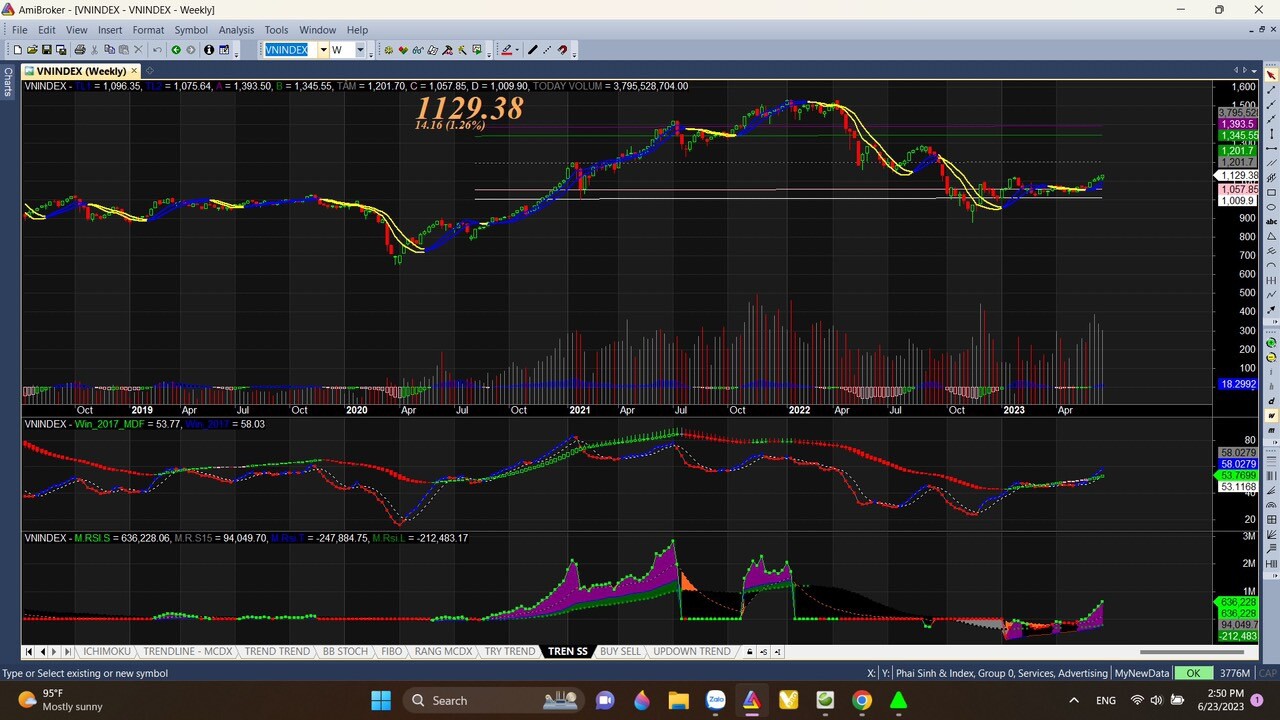Click MyNewData in the status bar
Viewport: 1280px width, 720px height.
(x=1141, y=673)
